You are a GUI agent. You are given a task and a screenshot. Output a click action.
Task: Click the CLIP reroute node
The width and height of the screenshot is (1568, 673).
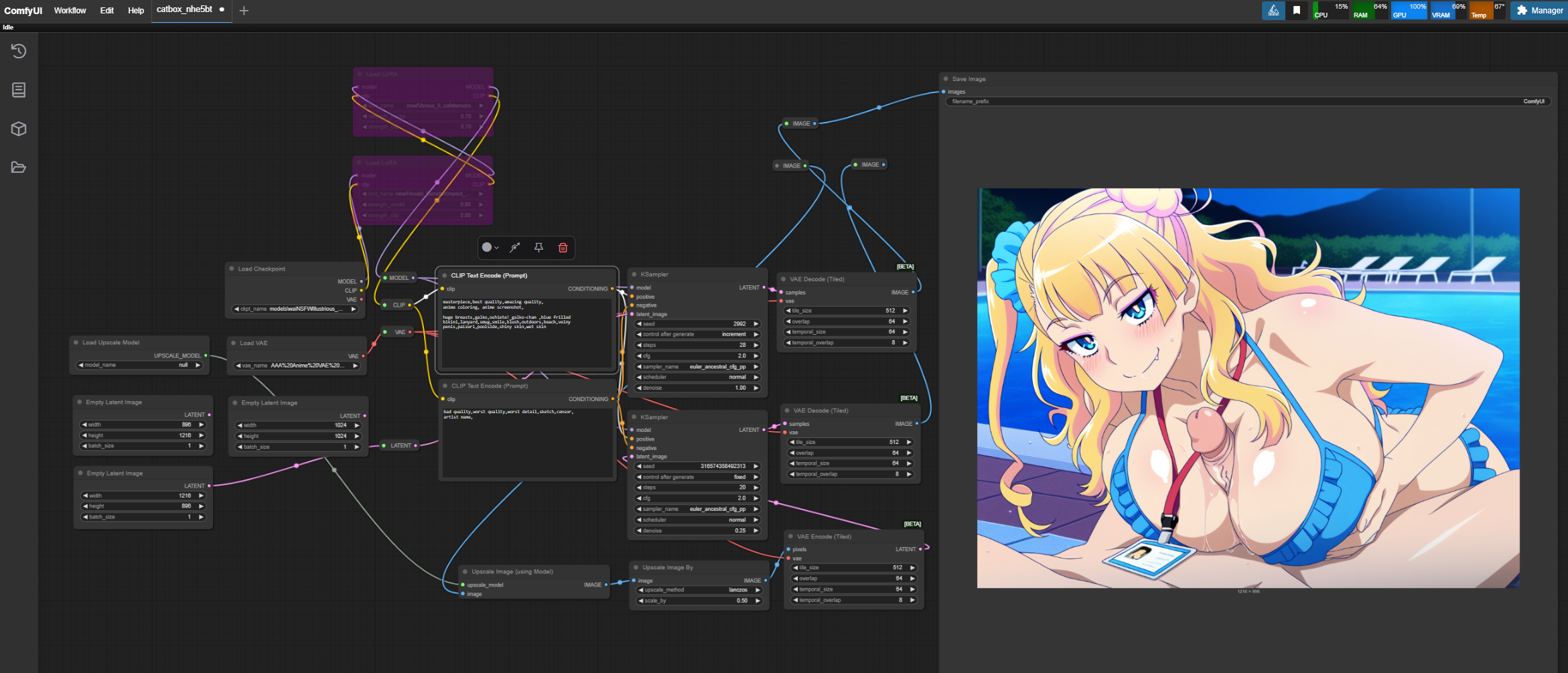click(399, 305)
